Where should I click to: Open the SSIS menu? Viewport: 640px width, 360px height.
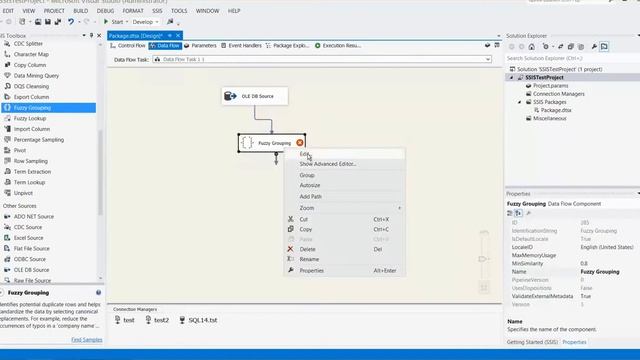[157, 11]
